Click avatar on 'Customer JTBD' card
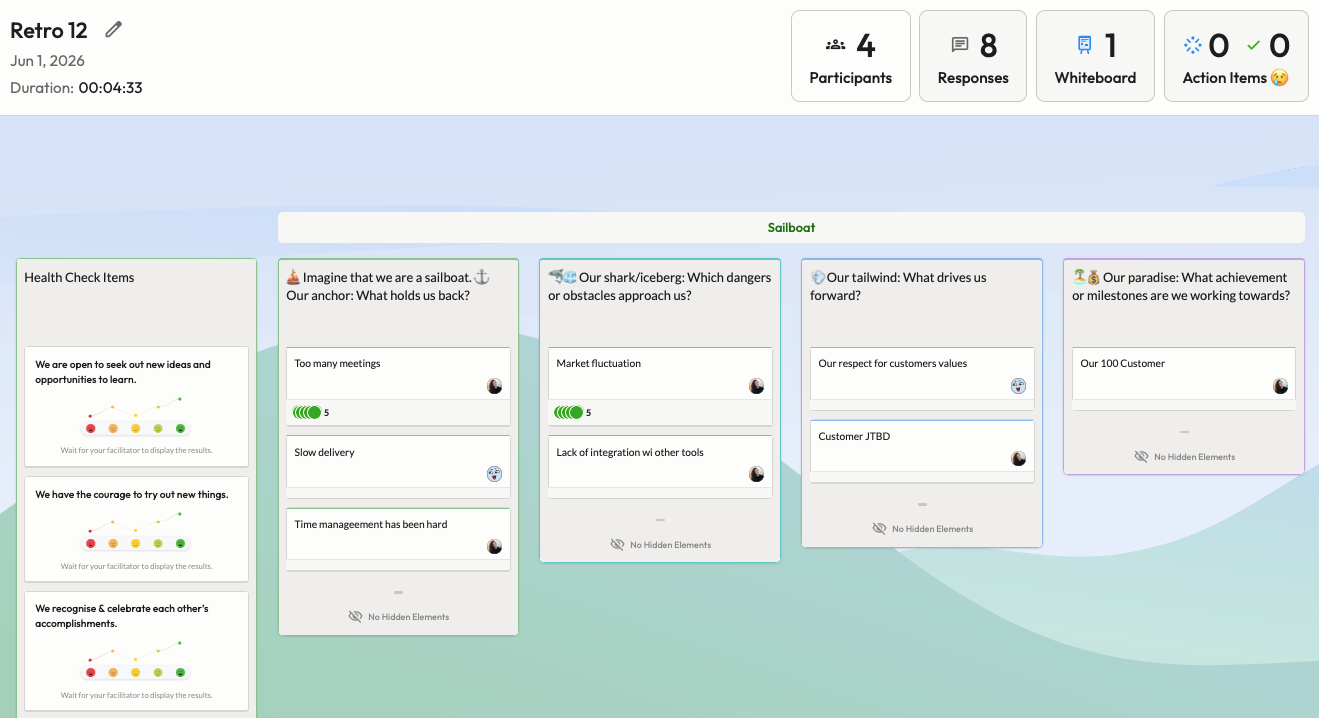This screenshot has height=718, width=1319. click(1018, 458)
